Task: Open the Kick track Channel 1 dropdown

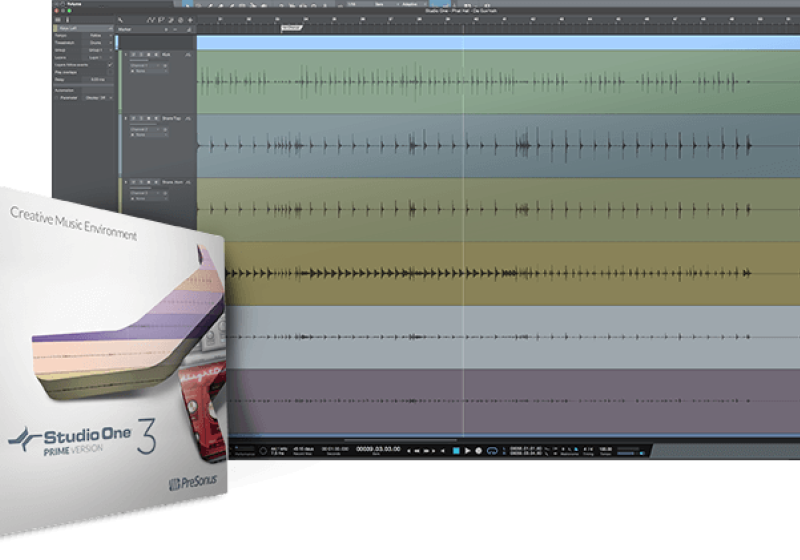Action: point(145,66)
